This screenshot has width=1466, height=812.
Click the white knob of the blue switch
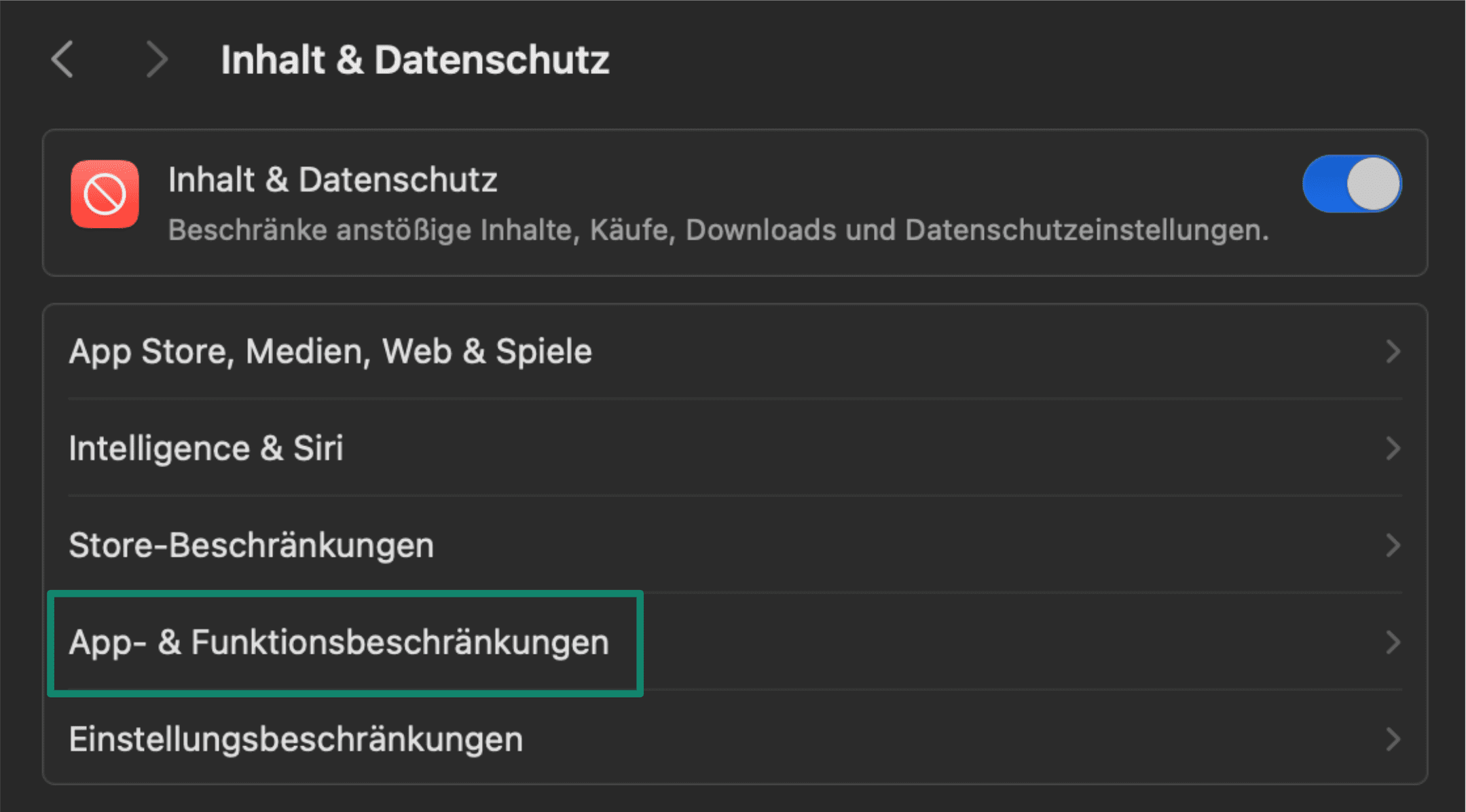click(x=1373, y=184)
